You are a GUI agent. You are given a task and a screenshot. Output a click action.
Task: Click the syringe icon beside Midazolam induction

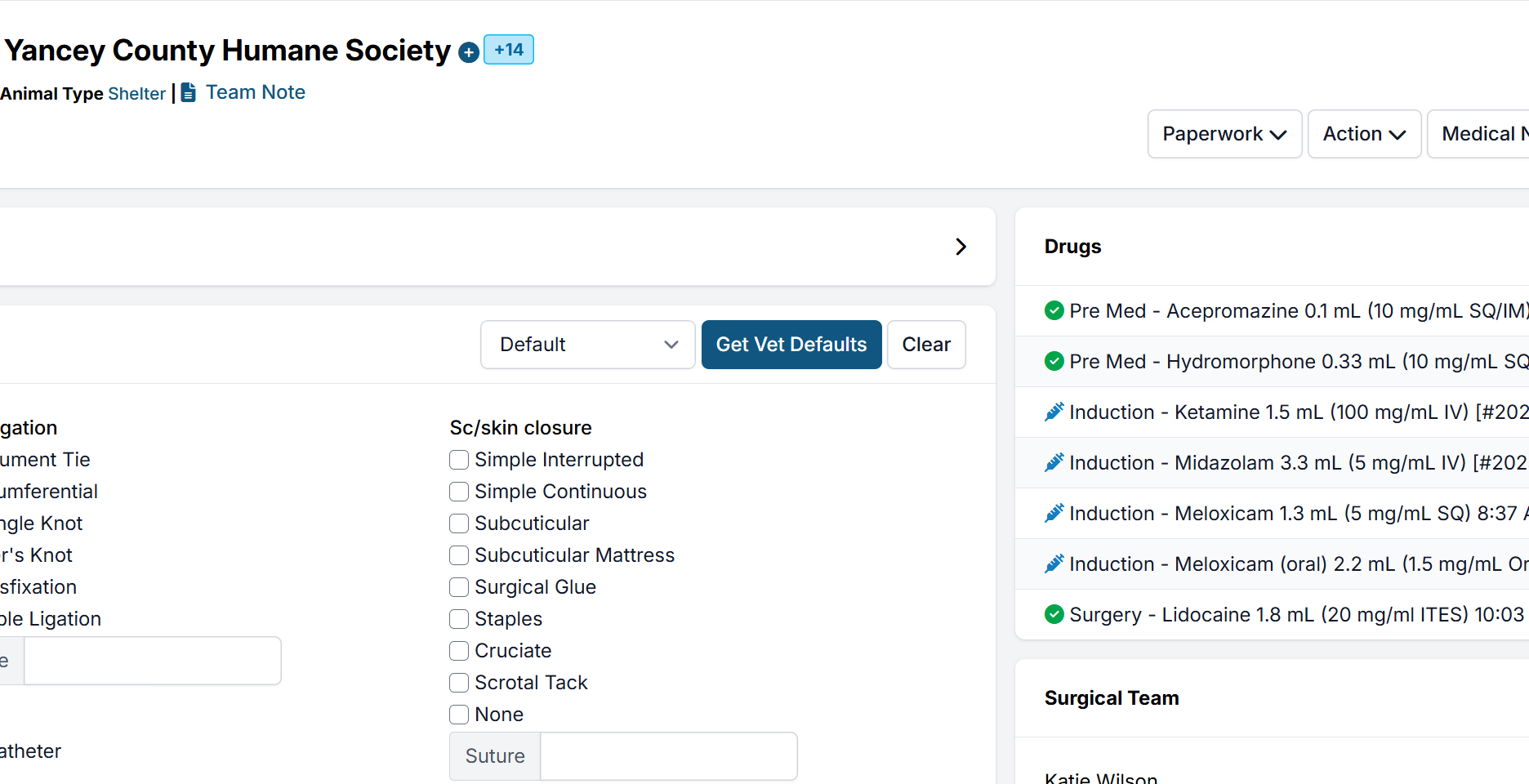[1054, 462]
